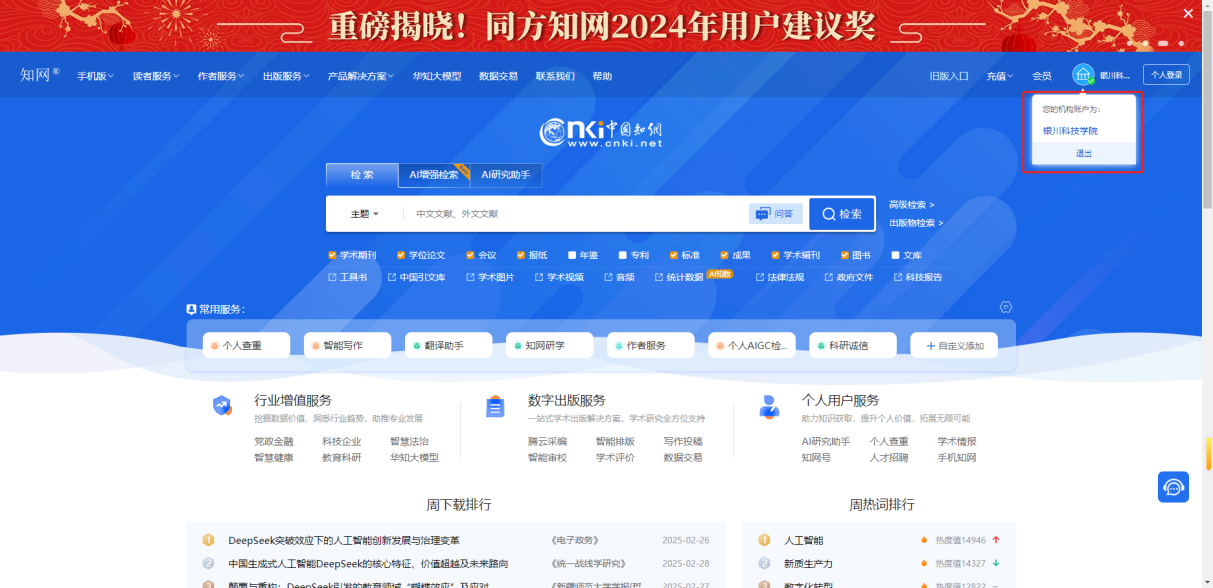1213x588 pixels.
Task: Open the DeepSeek突破效应 article in 周下载排行
Action: click(344, 541)
